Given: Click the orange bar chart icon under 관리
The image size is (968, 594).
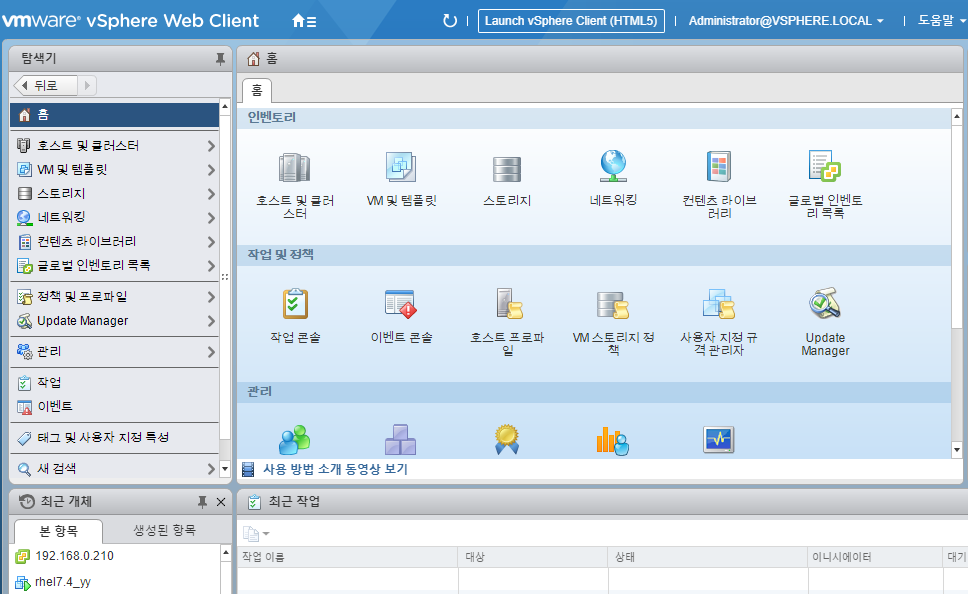Looking at the screenshot, I should [x=612, y=441].
